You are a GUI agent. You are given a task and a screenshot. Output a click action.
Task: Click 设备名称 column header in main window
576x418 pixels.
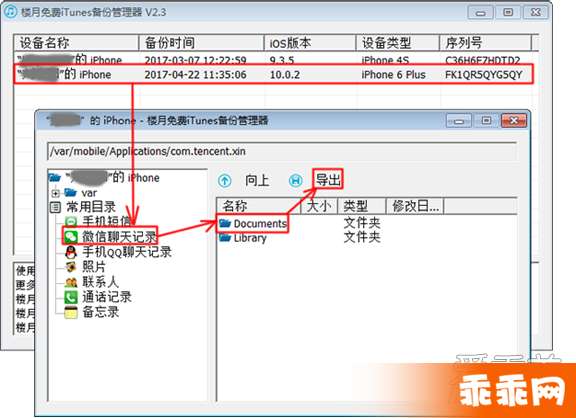pos(76,43)
